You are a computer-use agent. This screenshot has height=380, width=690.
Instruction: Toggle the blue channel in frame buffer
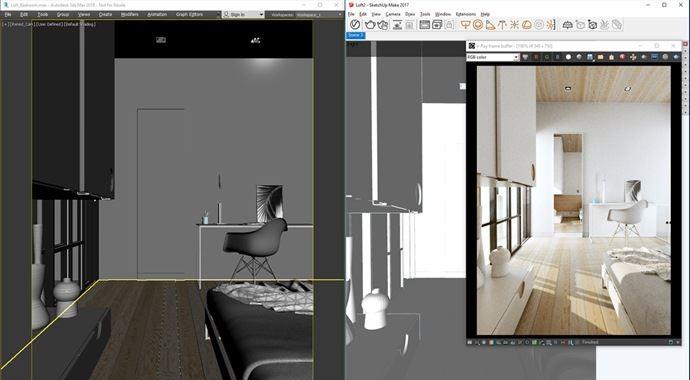pyautogui.click(x=558, y=57)
